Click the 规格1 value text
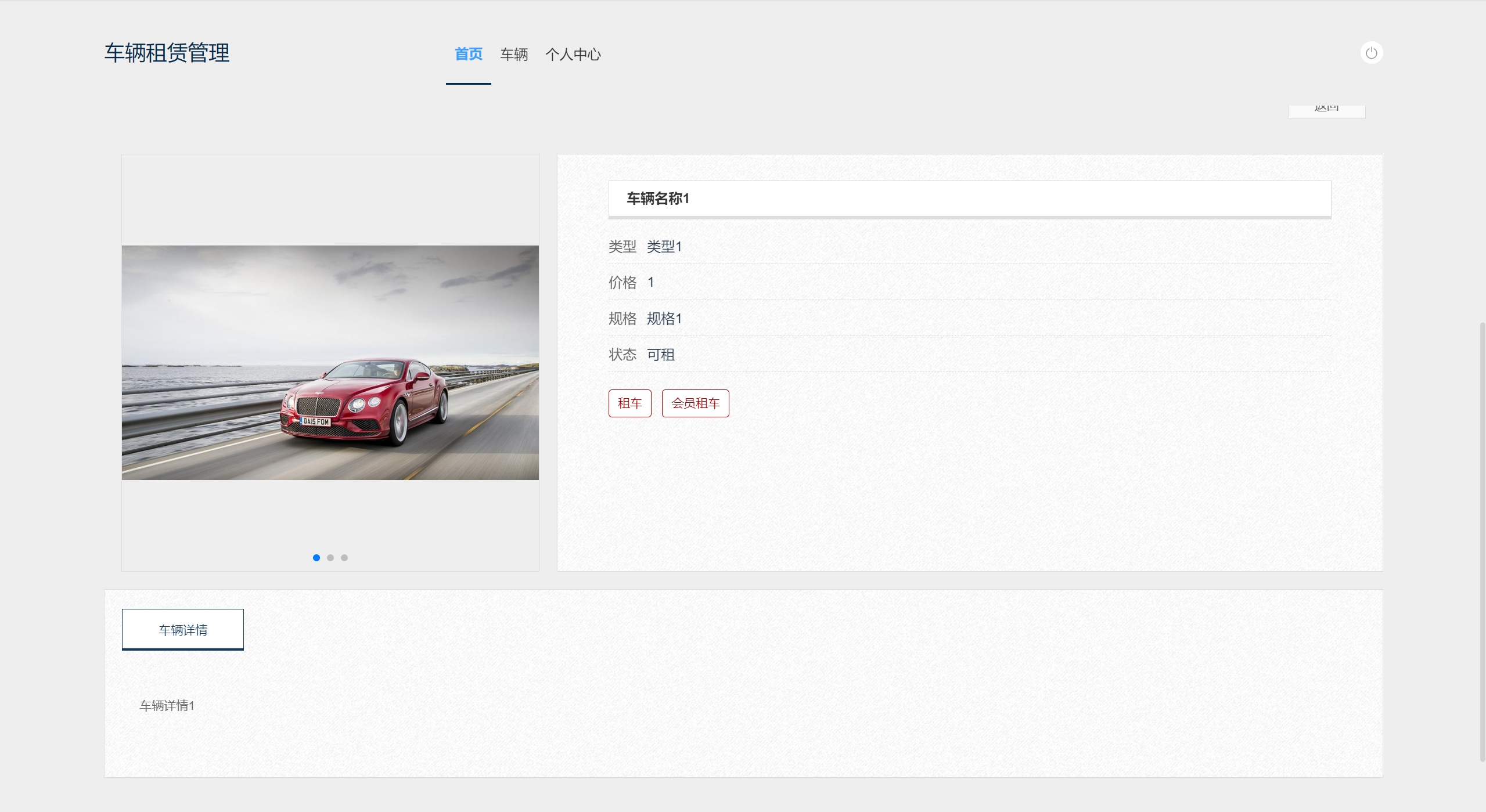 click(x=664, y=319)
